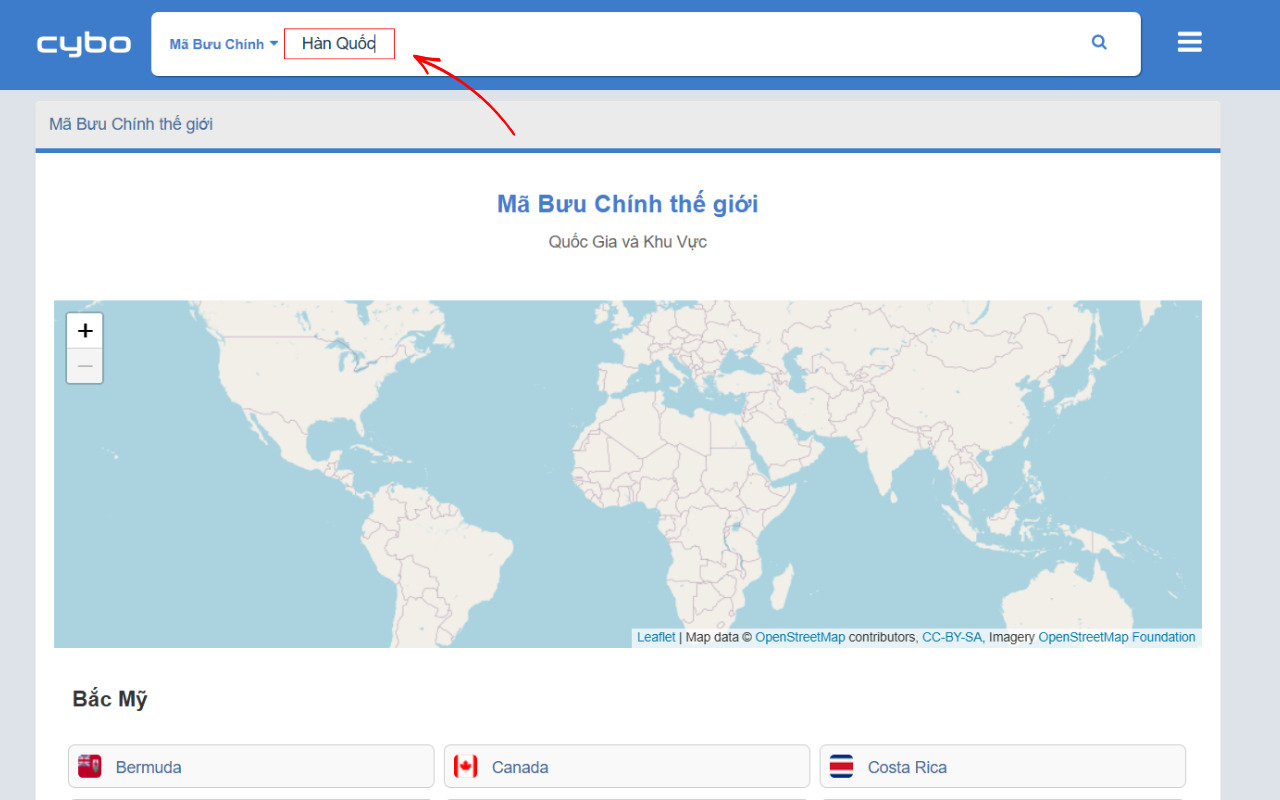Click the search magnifier icon
The height and width of the screenshot is (800, 1280).
pyautogui.click(x=1099, y=42)
